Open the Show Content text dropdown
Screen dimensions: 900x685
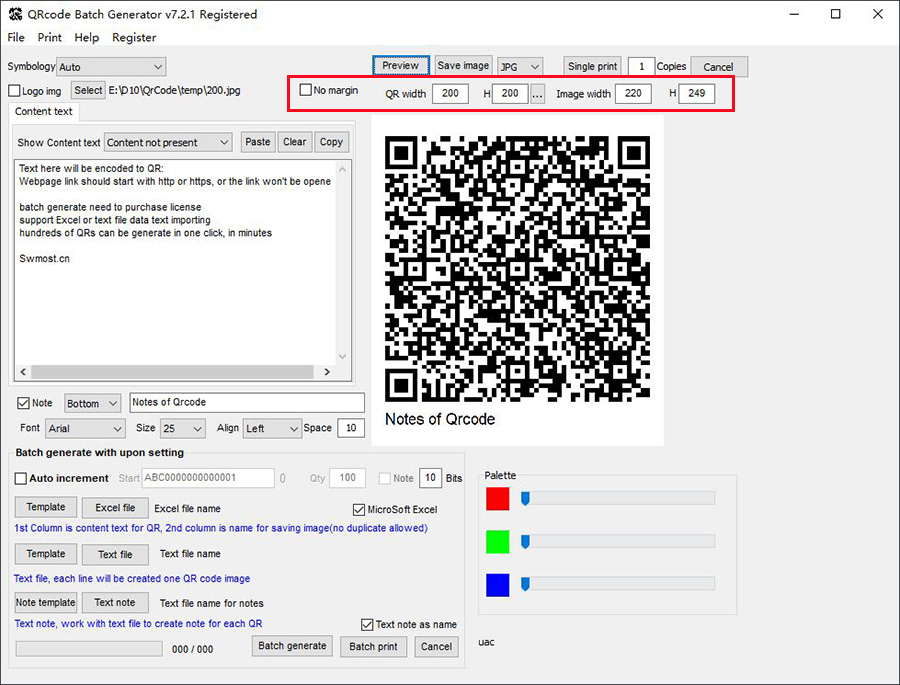click(x=168, y=142)
